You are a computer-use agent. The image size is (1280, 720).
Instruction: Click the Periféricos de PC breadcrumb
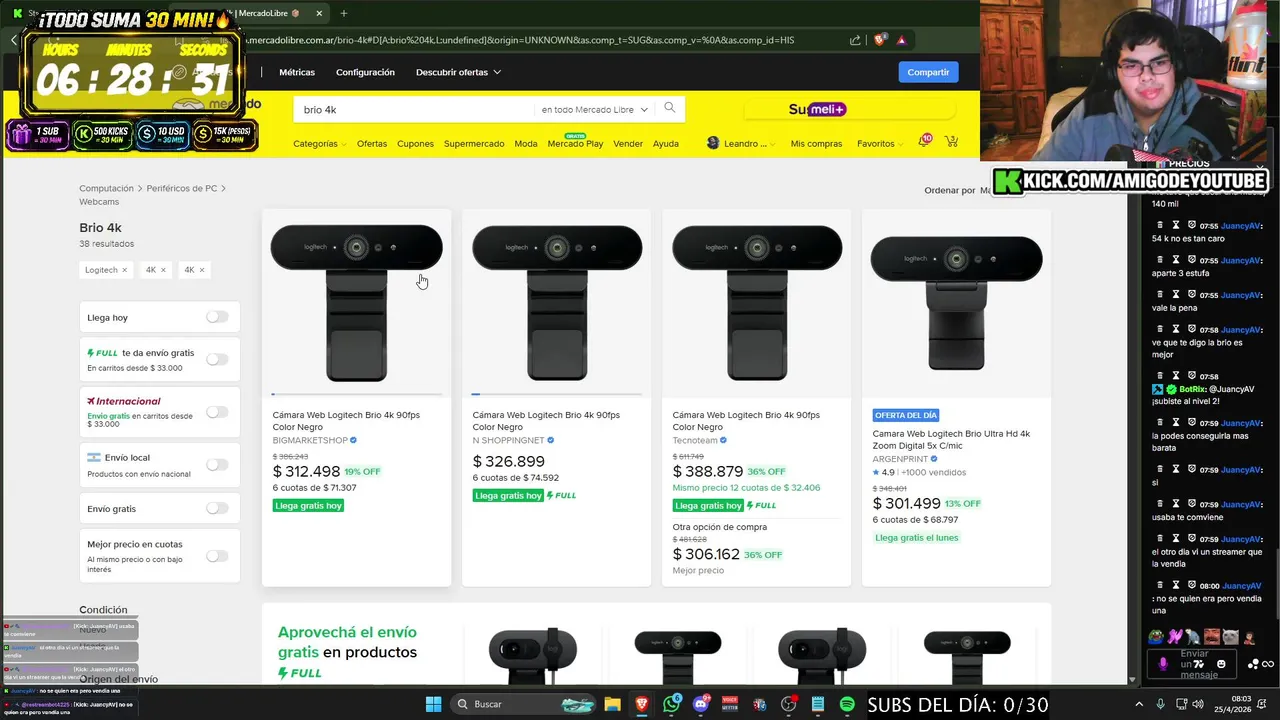click(182, 188)
